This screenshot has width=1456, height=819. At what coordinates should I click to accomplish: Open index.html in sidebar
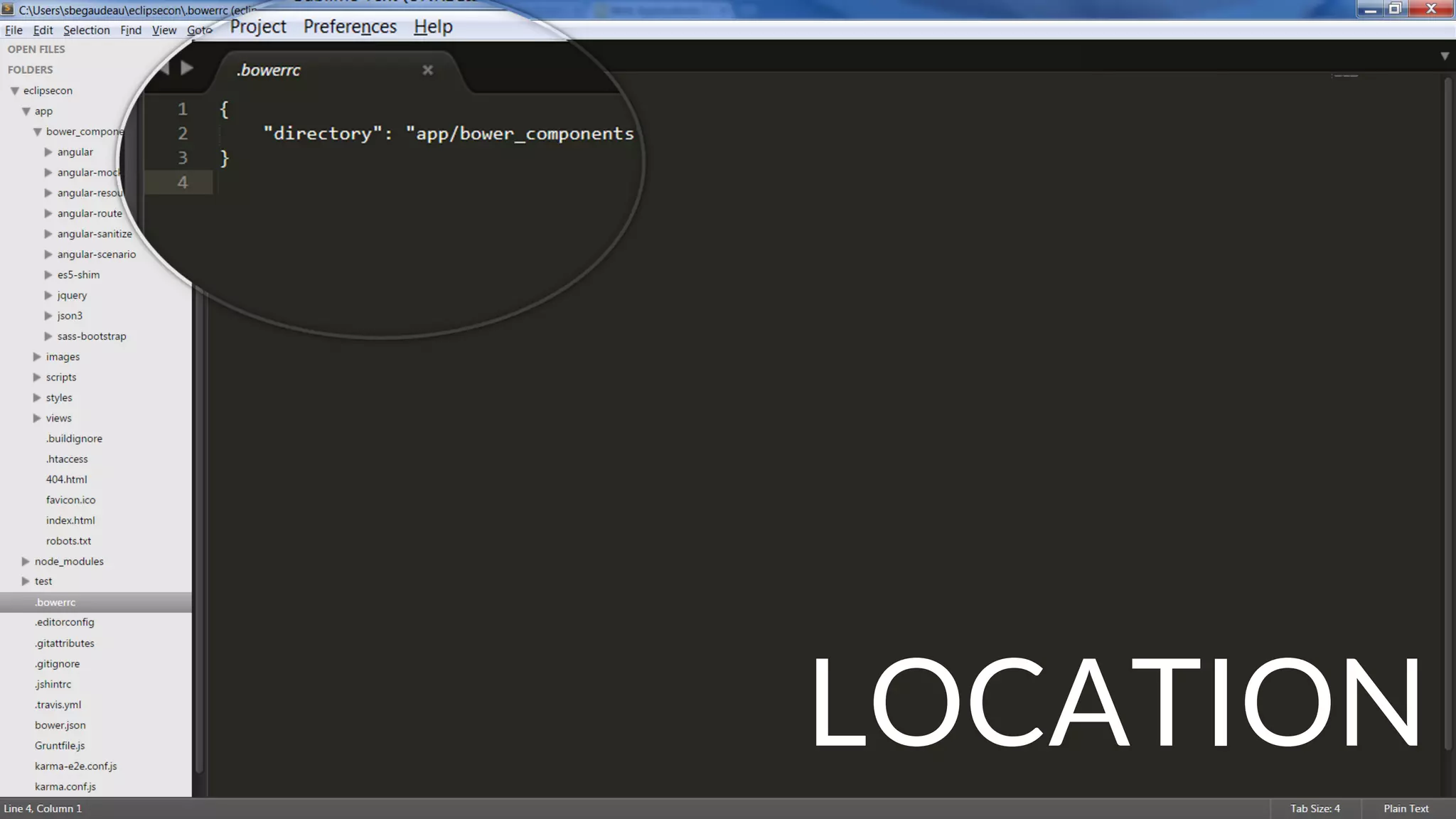pyautogui.click(x=70, y=520)
